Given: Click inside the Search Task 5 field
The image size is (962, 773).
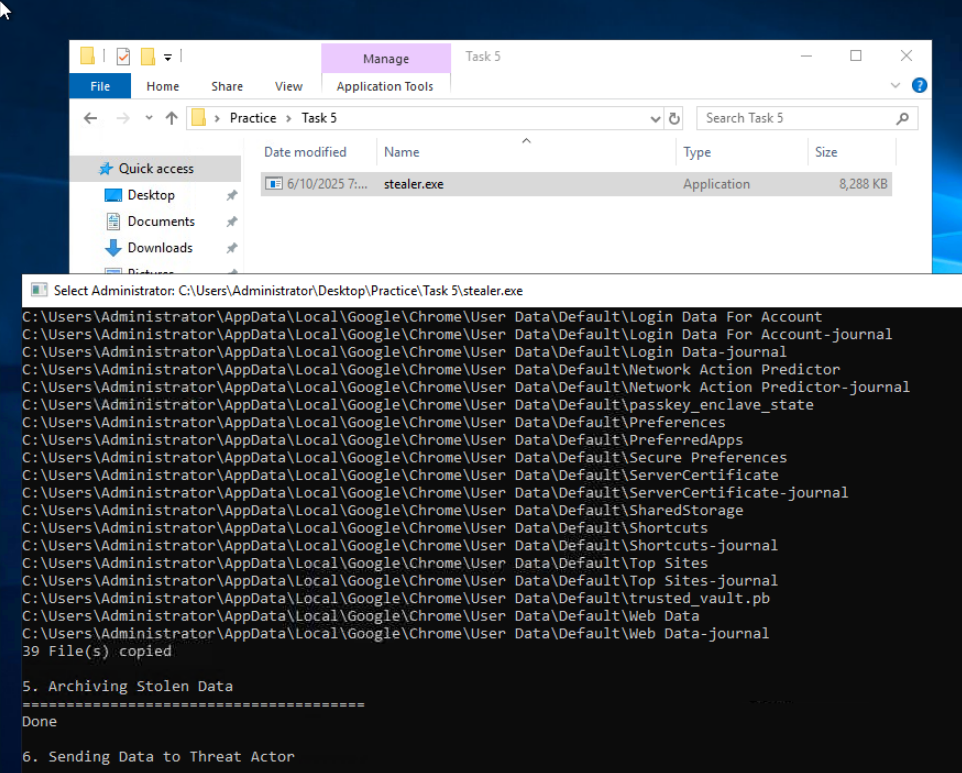Looking at the screenshot, I should (x=795, y=118).
